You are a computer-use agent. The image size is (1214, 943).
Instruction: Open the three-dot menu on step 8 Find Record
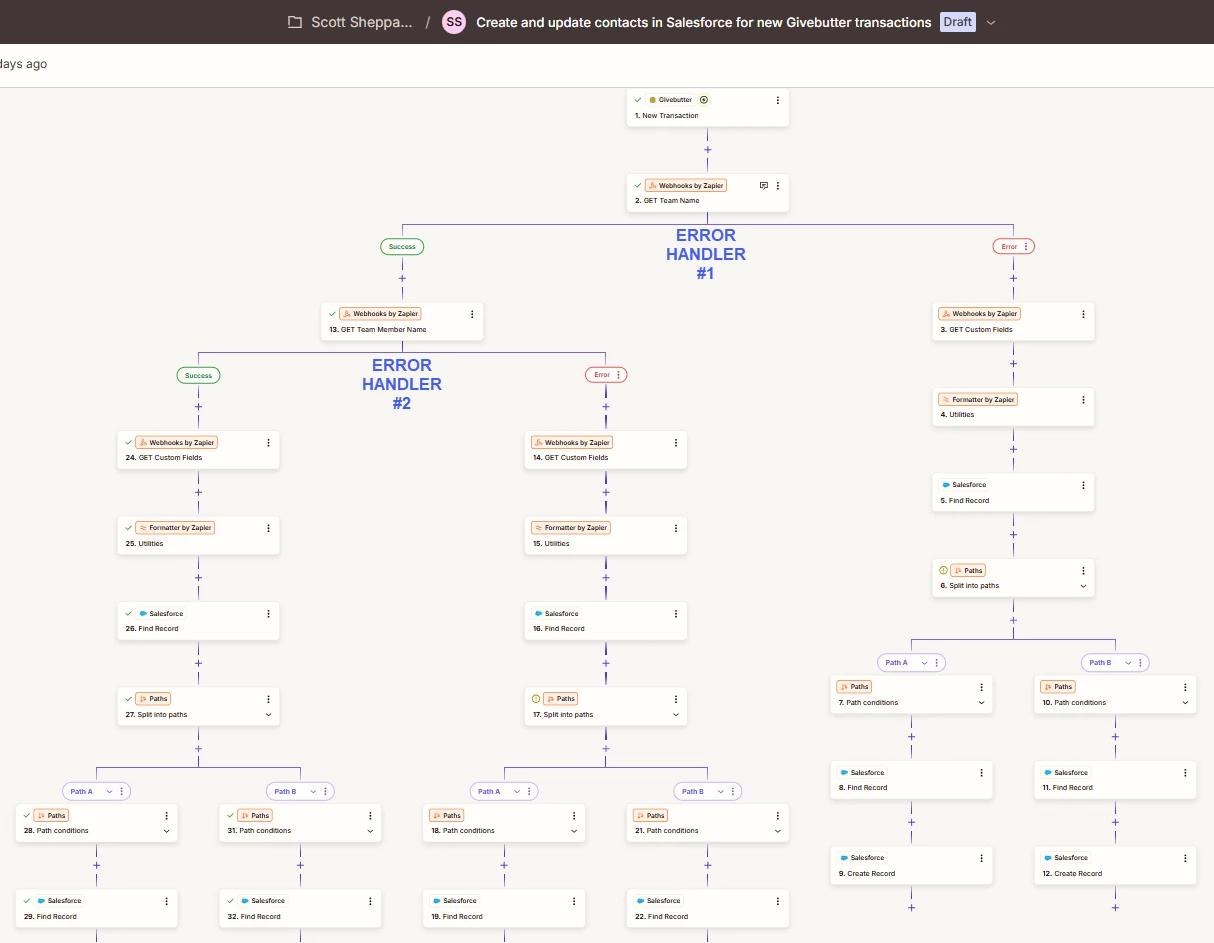(x=981, y=773)
